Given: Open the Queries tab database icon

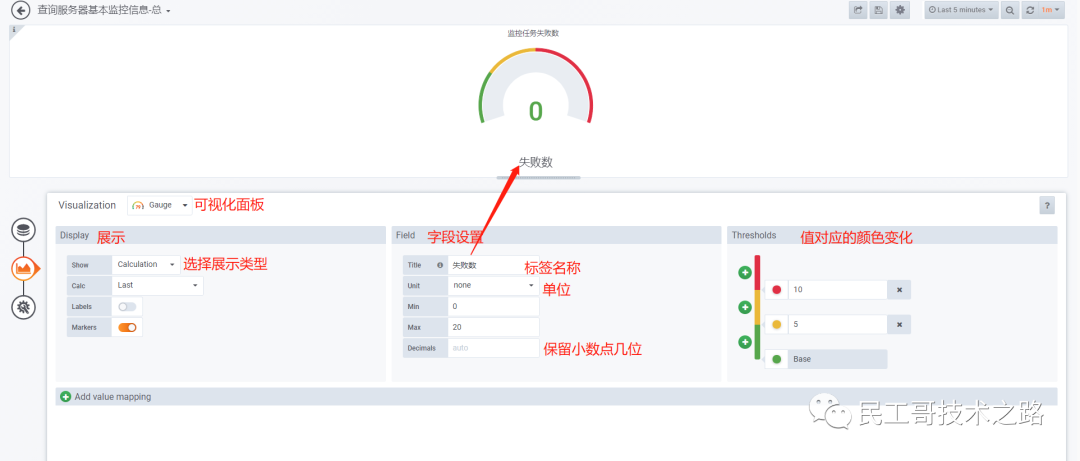Looking at the screenshot, I should pyautogui.click(x=23, y=229).
